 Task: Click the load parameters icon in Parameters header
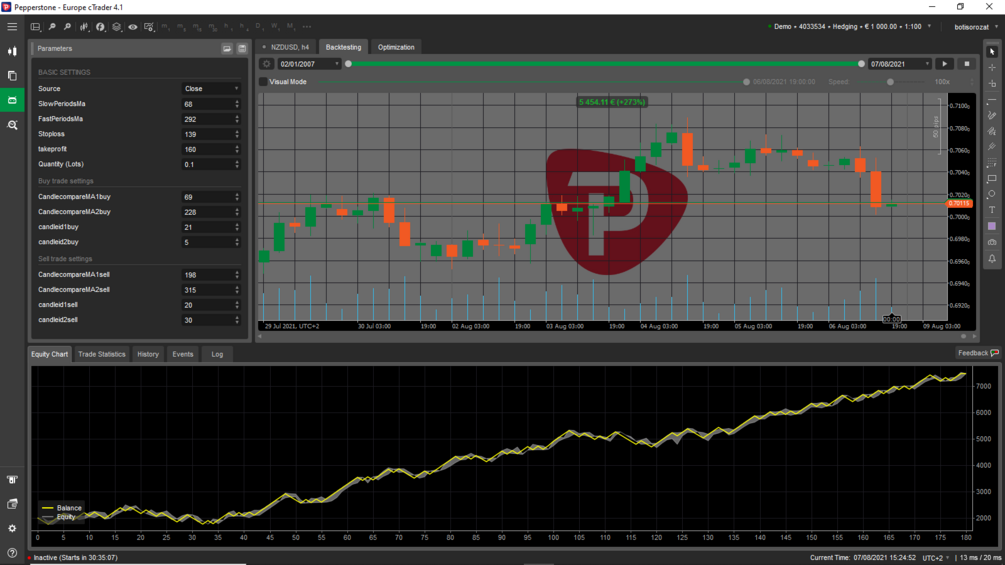pos(227,49)
